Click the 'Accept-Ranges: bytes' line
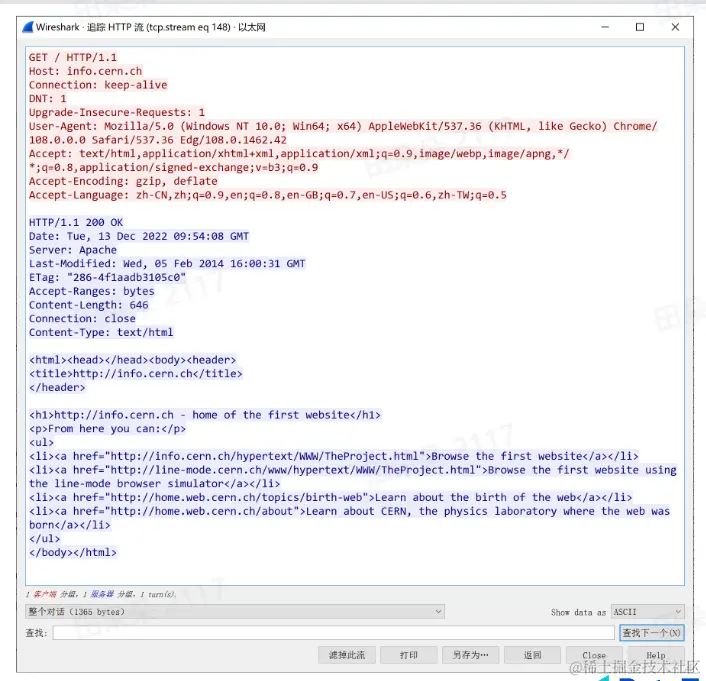 tap(92, 291)
